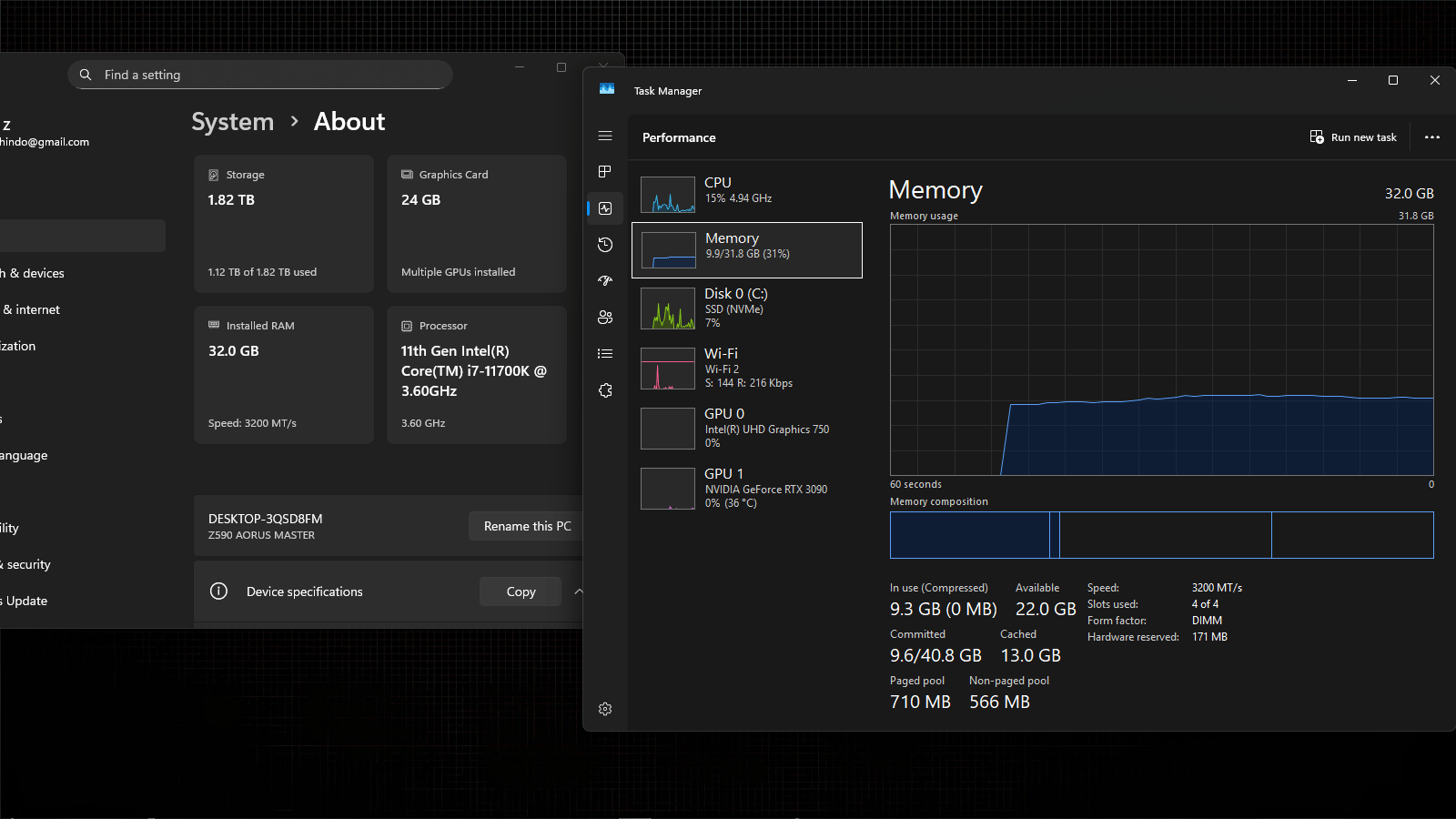Click the 'Z590 AORUS MASTER' model text

click(261, 535)
